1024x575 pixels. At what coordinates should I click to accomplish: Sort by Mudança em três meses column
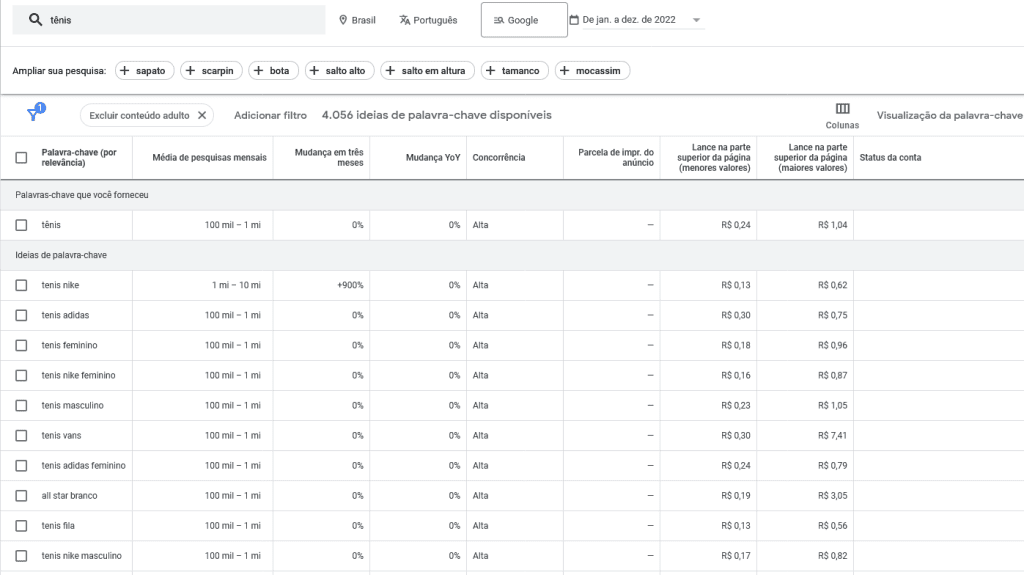click(x=328, y=157)
